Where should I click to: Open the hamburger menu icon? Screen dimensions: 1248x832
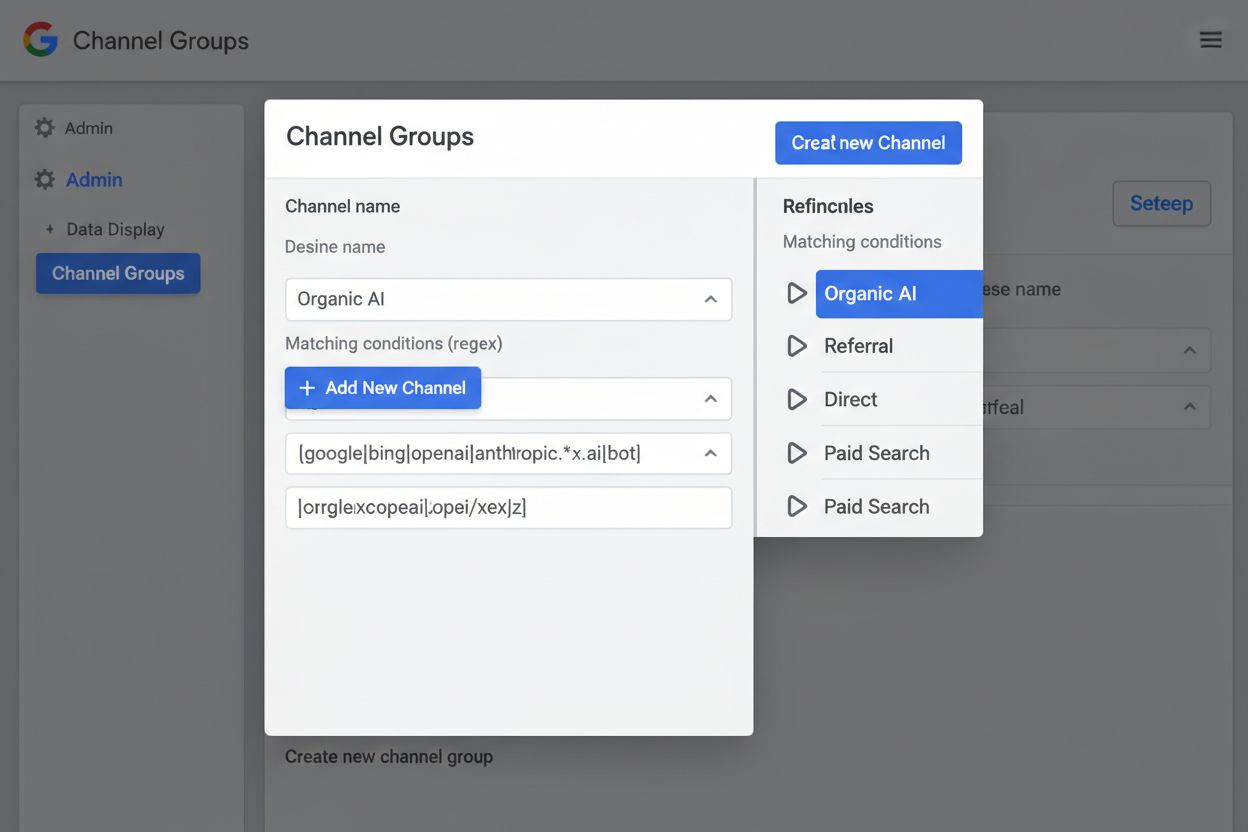(x=1211, y=40)
